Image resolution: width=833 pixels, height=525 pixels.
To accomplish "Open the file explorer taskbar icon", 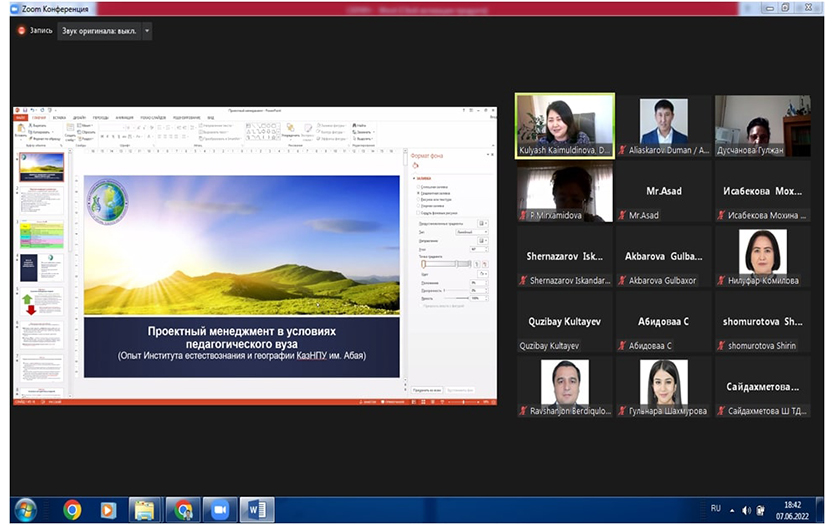I will coord(145,509).
